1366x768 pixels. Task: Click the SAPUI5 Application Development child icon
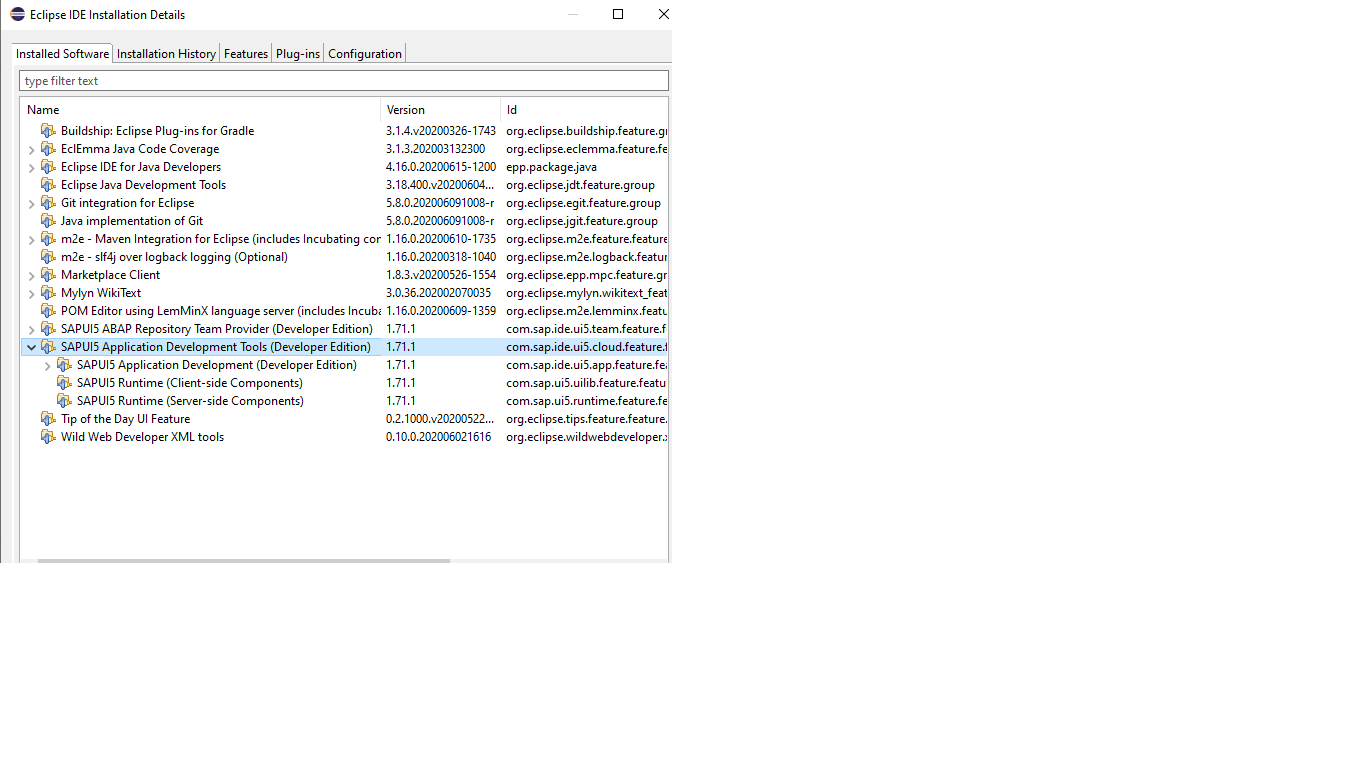tap(64, 365)
